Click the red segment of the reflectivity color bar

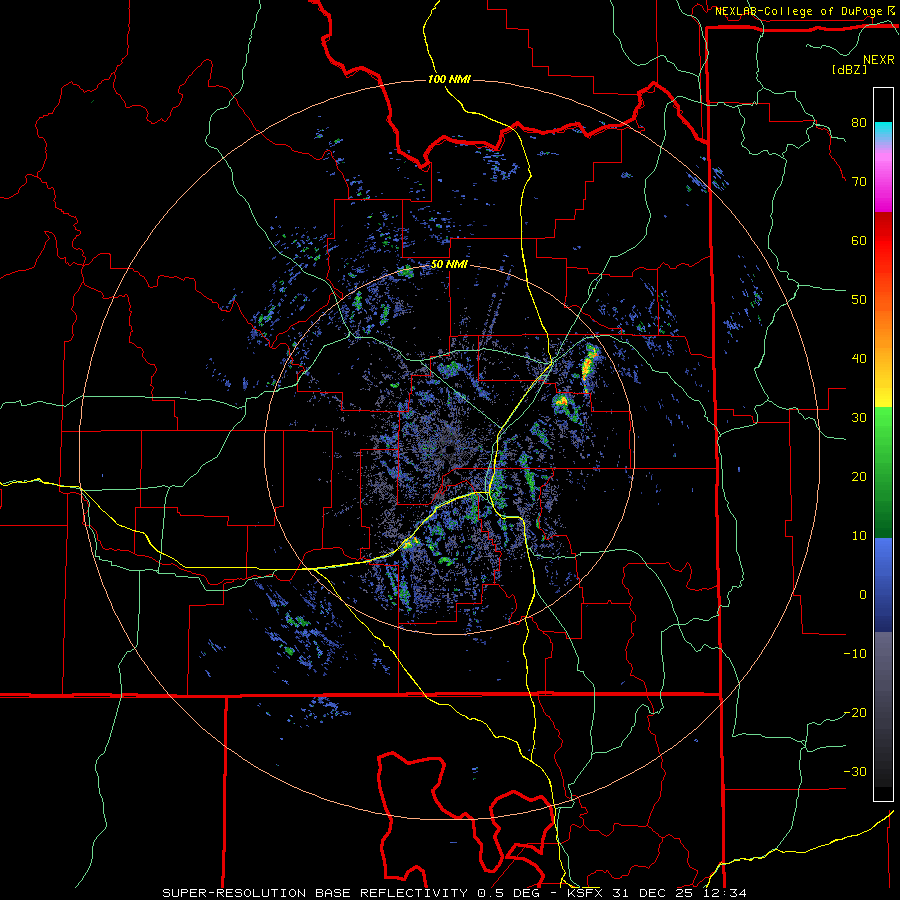[x=883, y=241]
